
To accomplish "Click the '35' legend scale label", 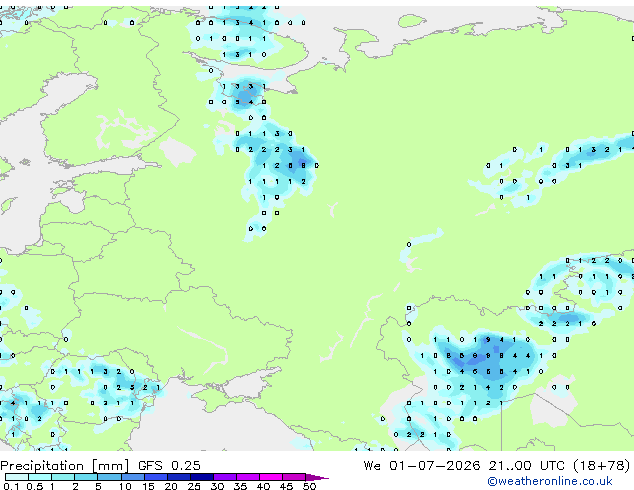I will pyautogui.click(x=240, y=486).
